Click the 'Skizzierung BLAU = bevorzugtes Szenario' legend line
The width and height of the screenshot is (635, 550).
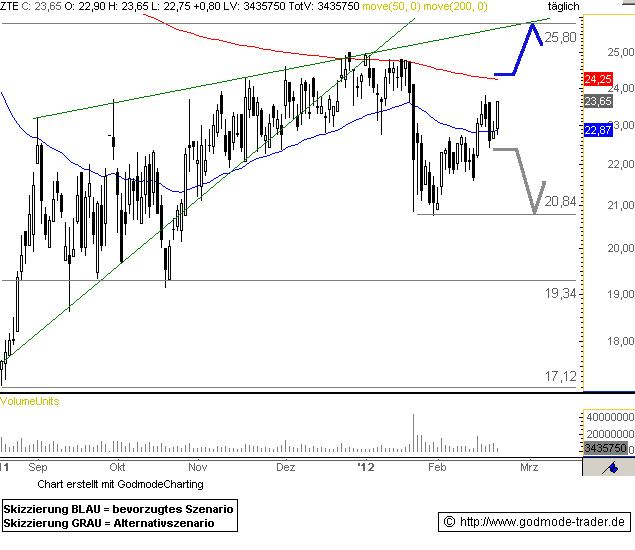(x=118, y=509)
